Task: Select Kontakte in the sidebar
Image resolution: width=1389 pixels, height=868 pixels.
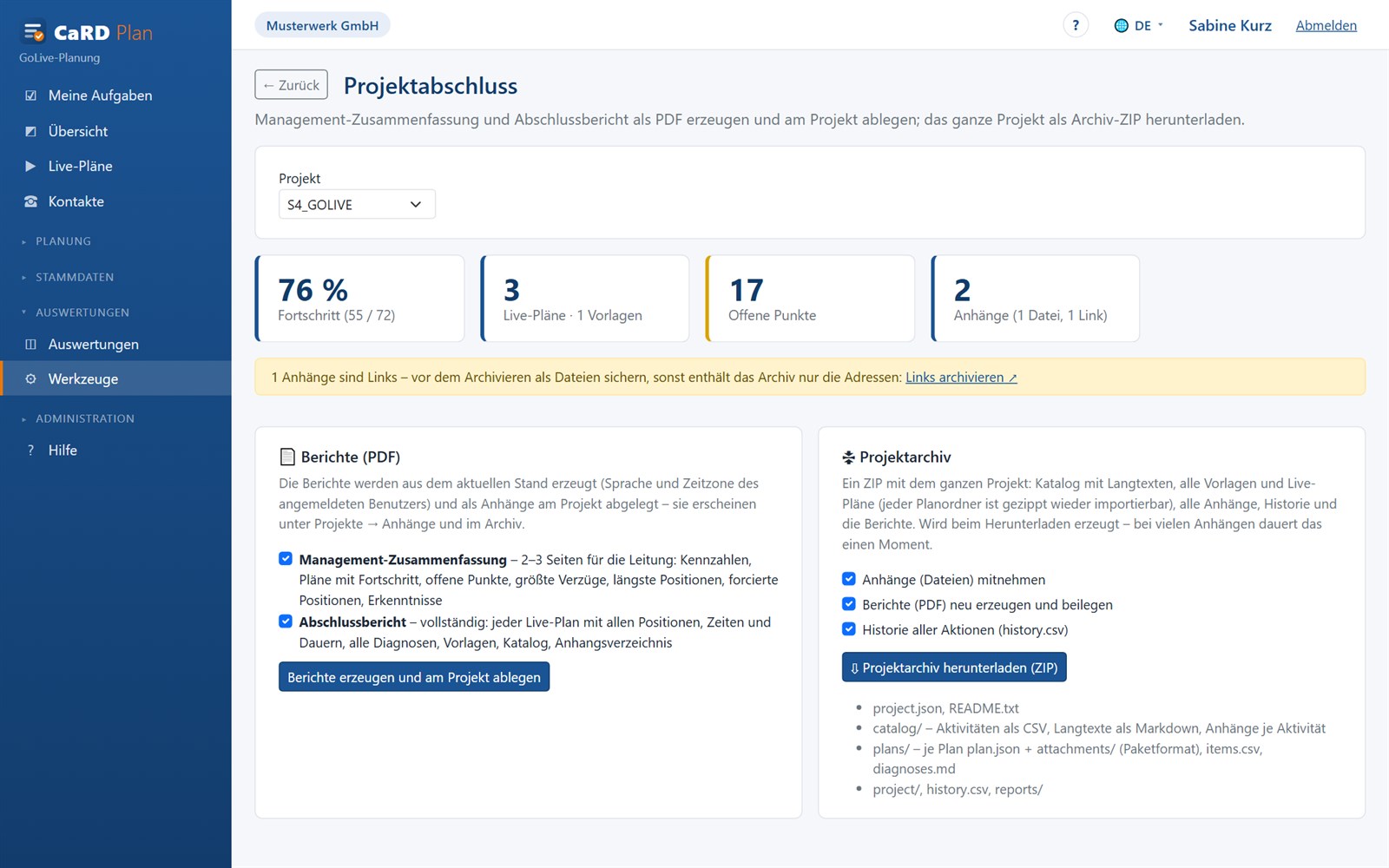Action: 115,201
